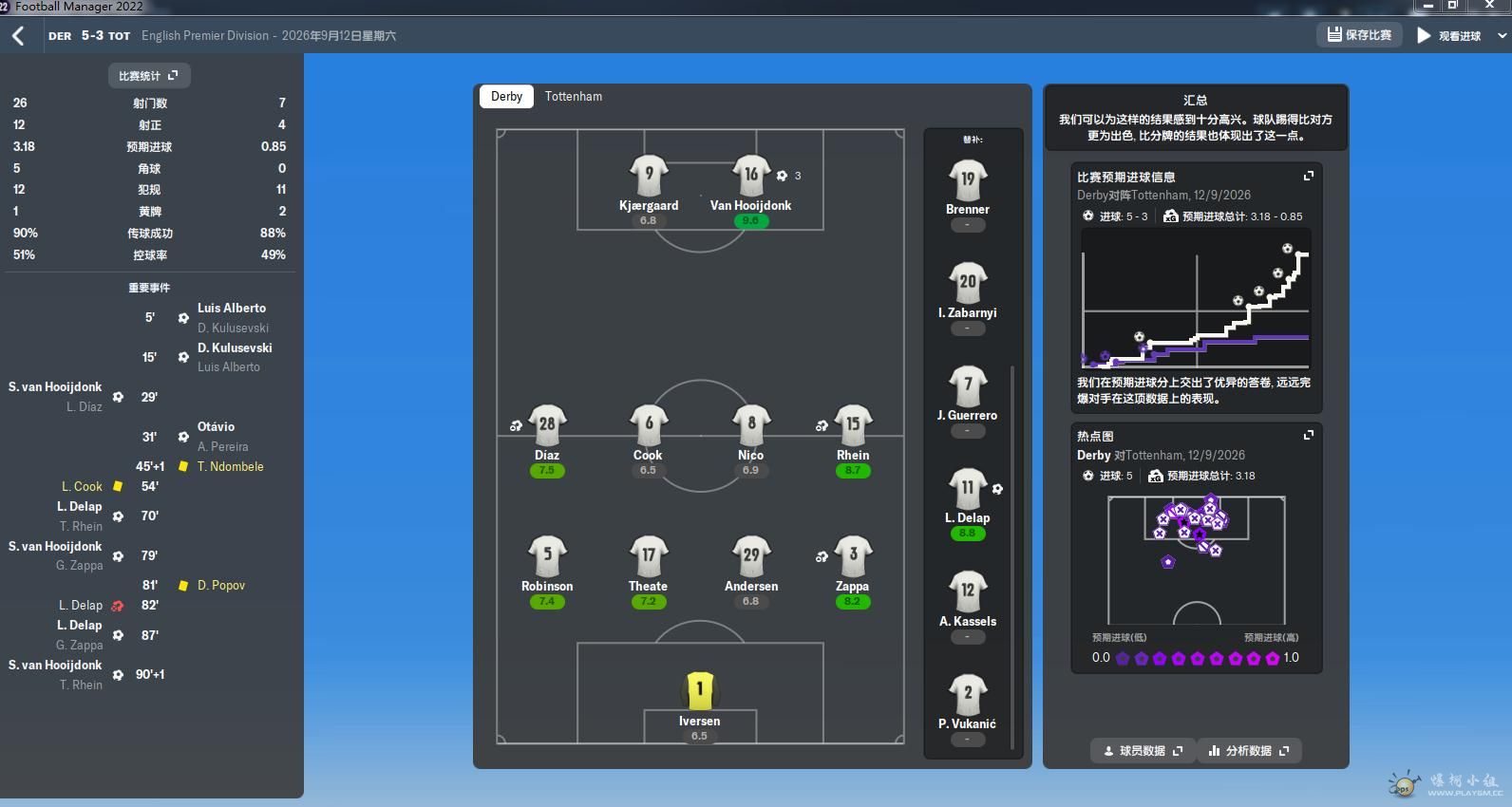This screenshot has width=1512, height=807.
Task: Expand the expected goals info panel
Action: pos(1308,176)
